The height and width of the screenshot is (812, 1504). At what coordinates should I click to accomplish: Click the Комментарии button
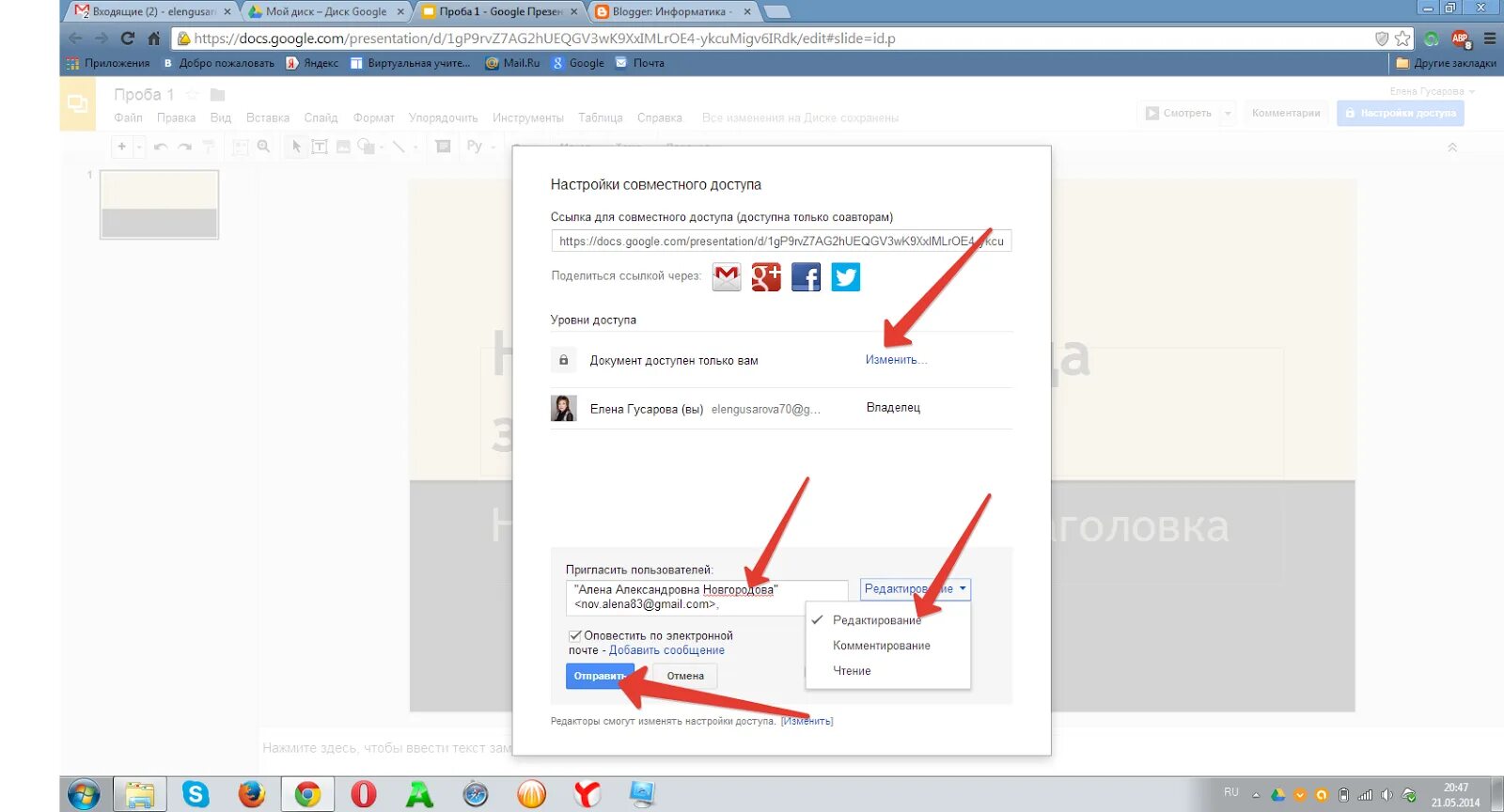[1286, 113]
